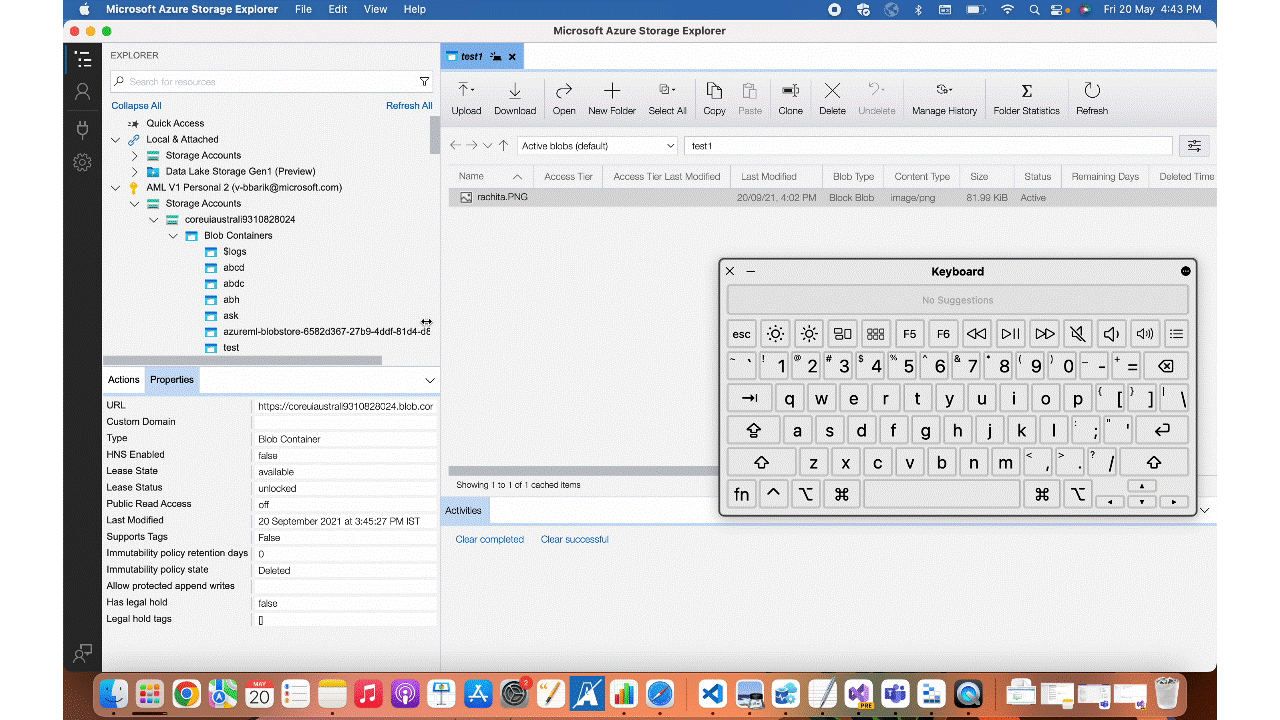
Task: Click the Connect plug icon in the sidebar
Action: pyautogui.click(x=82, y=129)
